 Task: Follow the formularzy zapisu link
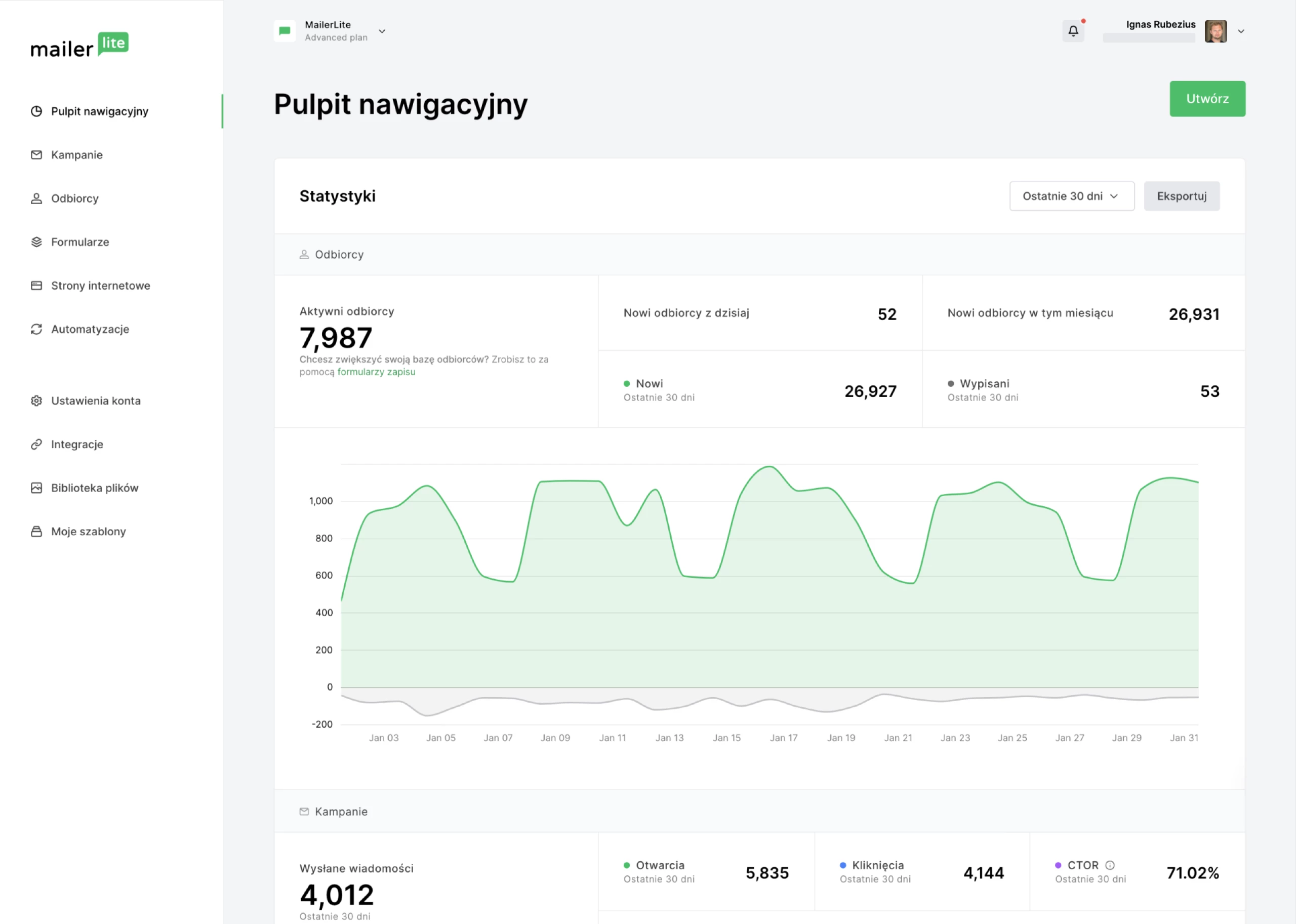point(376,372)
